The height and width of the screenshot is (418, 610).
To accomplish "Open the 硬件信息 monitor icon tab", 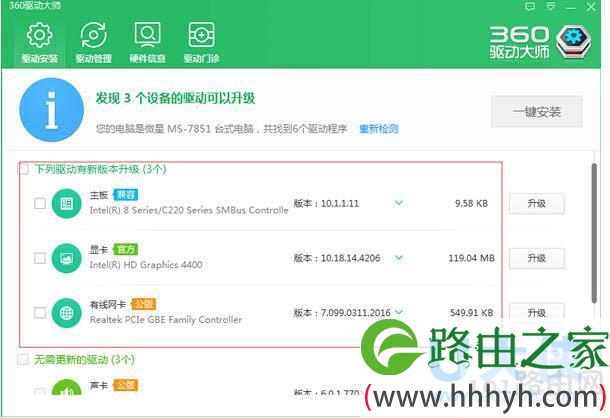I will coord(146,41).
